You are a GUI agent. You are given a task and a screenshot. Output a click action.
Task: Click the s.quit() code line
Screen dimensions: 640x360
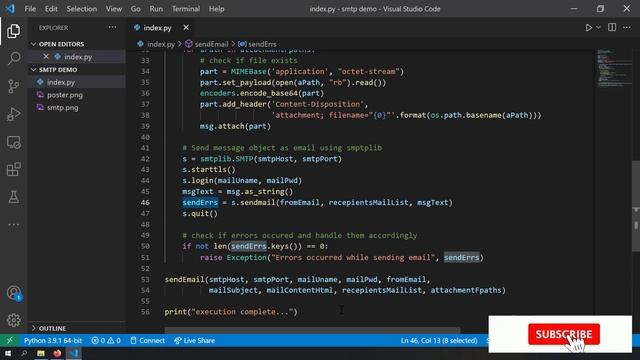click(x=200, y=213)
